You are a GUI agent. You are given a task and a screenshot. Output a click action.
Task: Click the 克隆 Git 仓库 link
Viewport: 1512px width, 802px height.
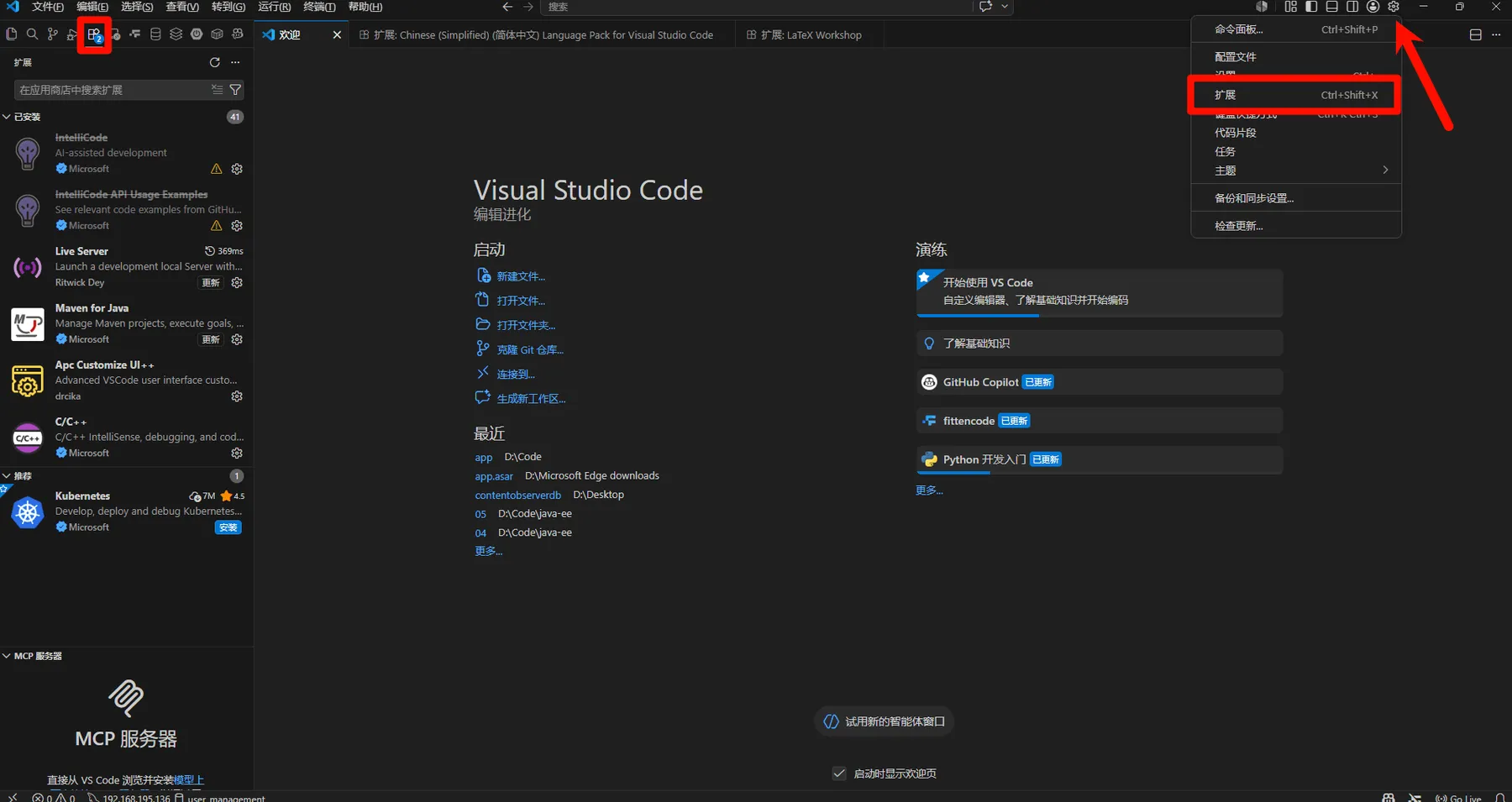[530, 349]
